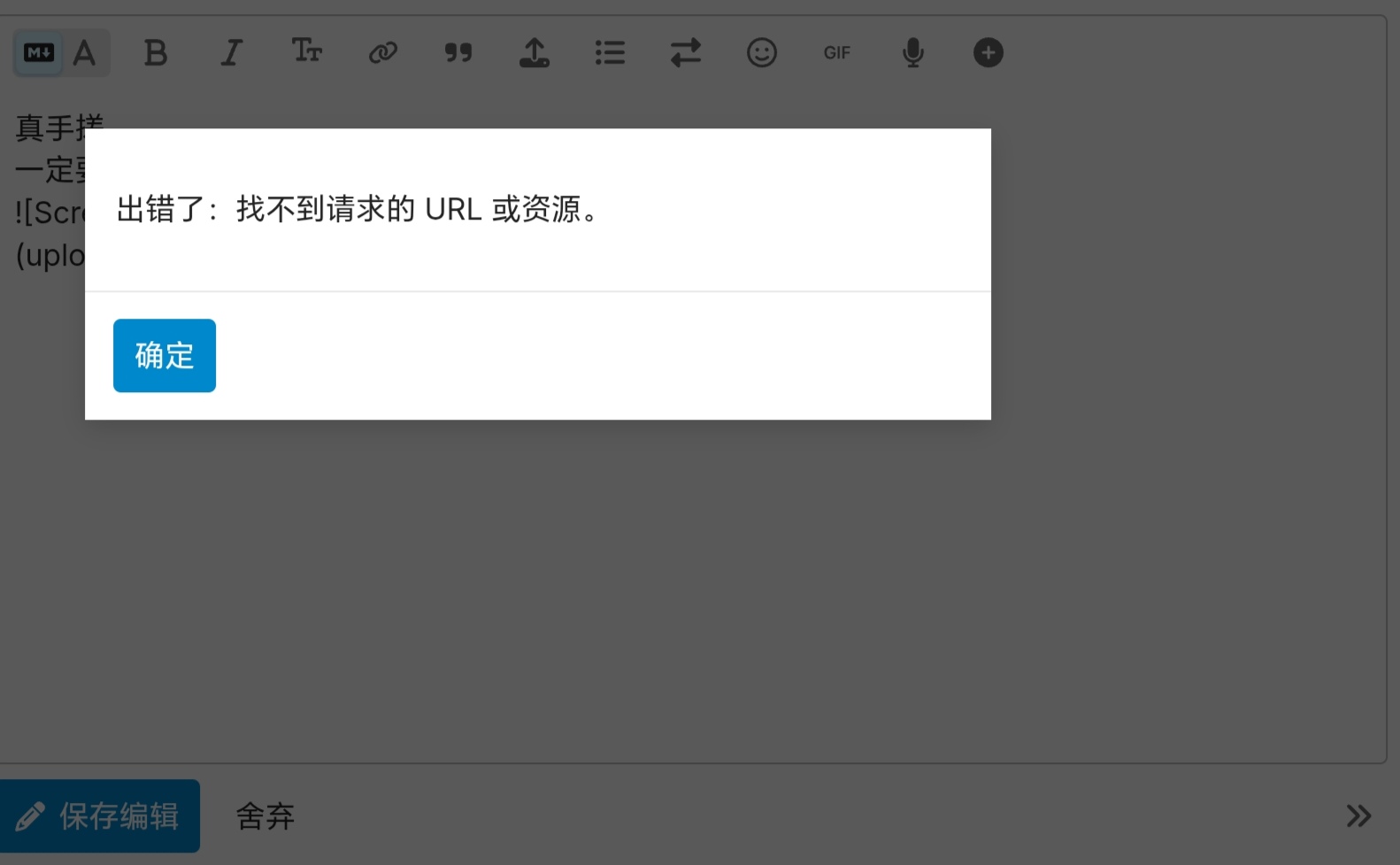Toggle bold formatting
This screenshot has height=865, width=1400.
click(x=156, y=53)
